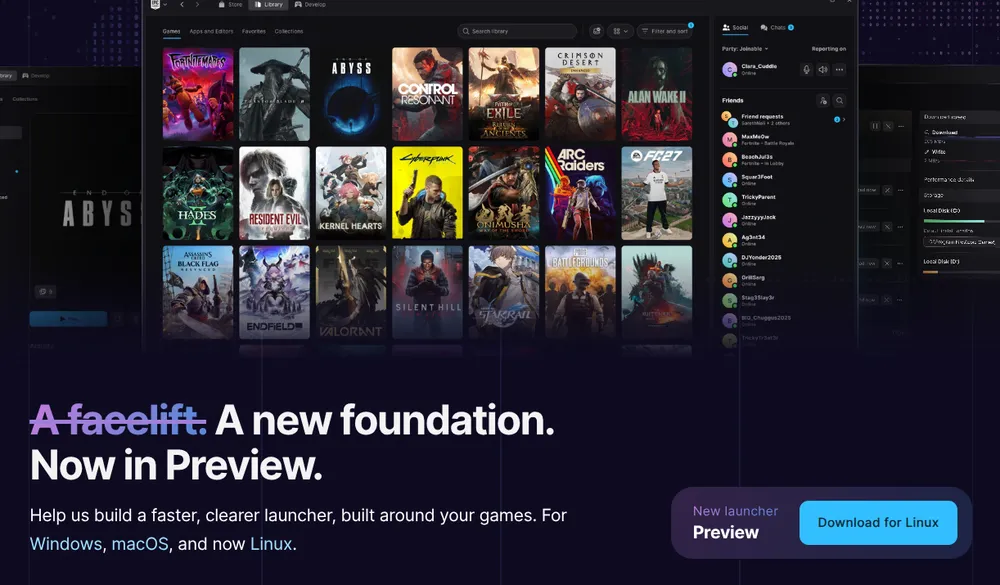The image size is (1000, 585).
Task: Open the Fortnitemares game tile
Action: [198, 94]
